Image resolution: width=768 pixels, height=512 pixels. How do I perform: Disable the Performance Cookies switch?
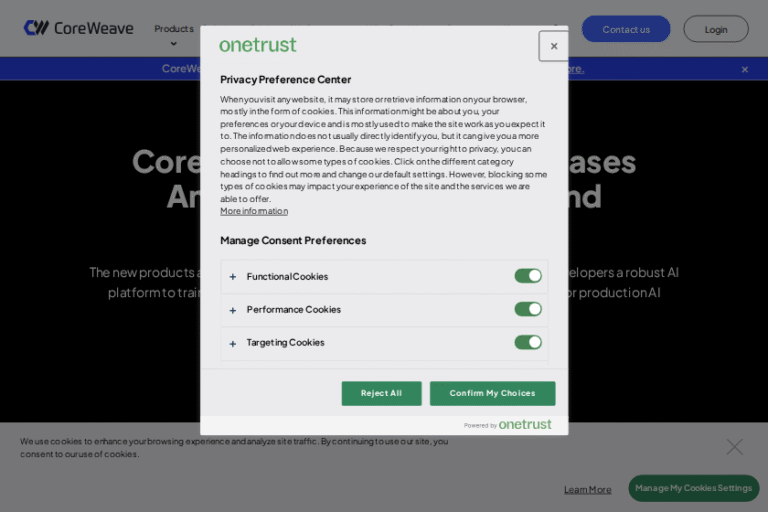527,309
